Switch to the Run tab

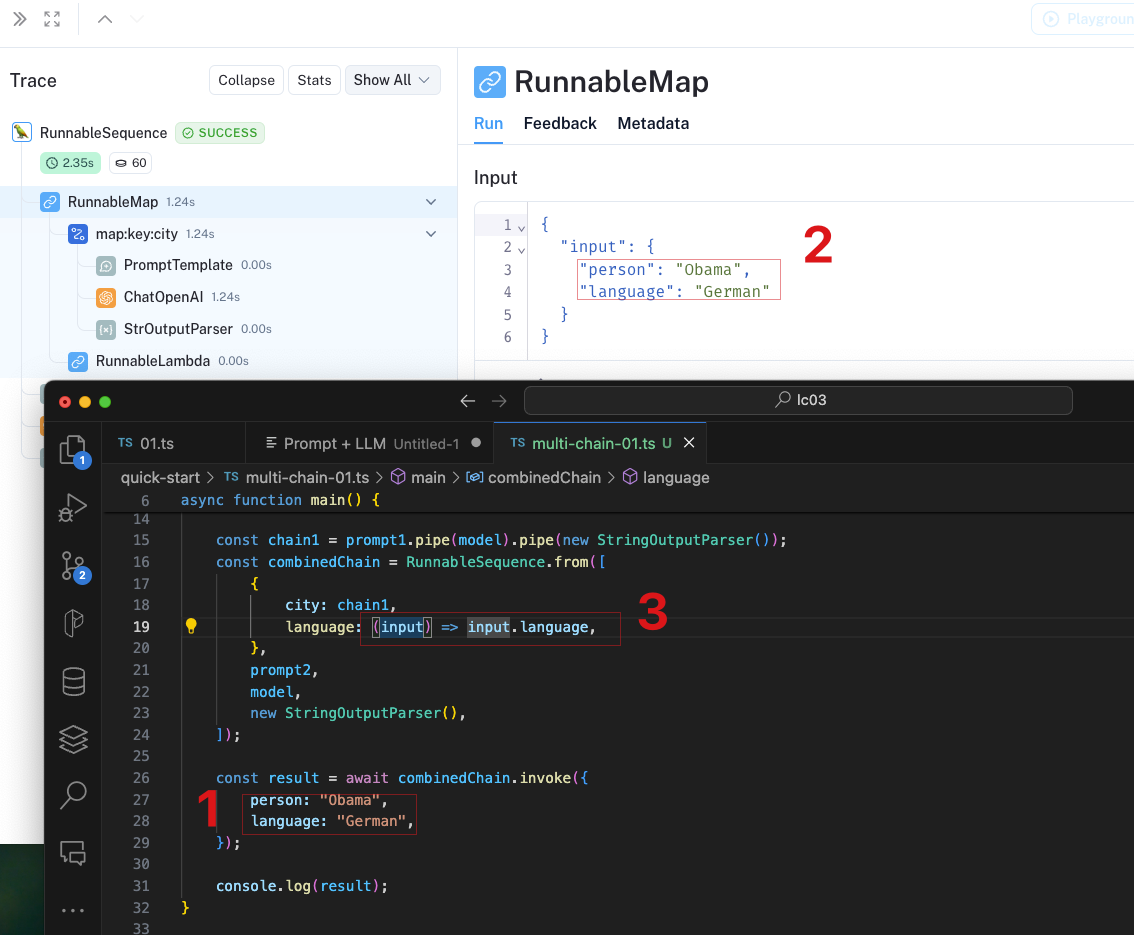[488, 124]
